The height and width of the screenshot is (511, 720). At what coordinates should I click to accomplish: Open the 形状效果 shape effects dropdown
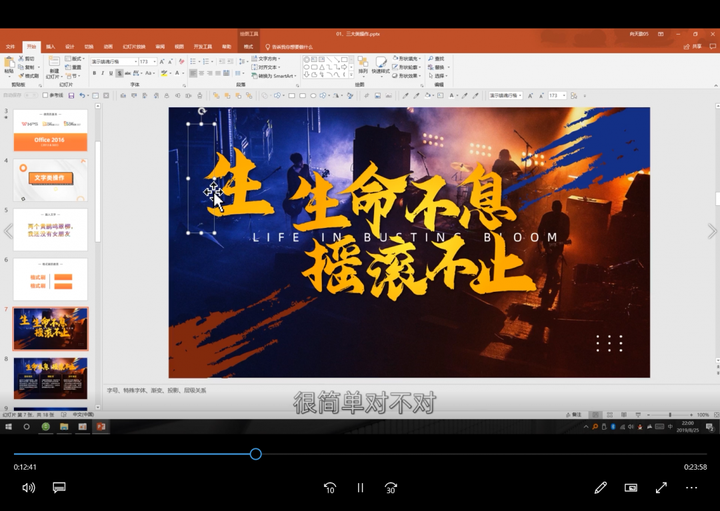[406, 76]
